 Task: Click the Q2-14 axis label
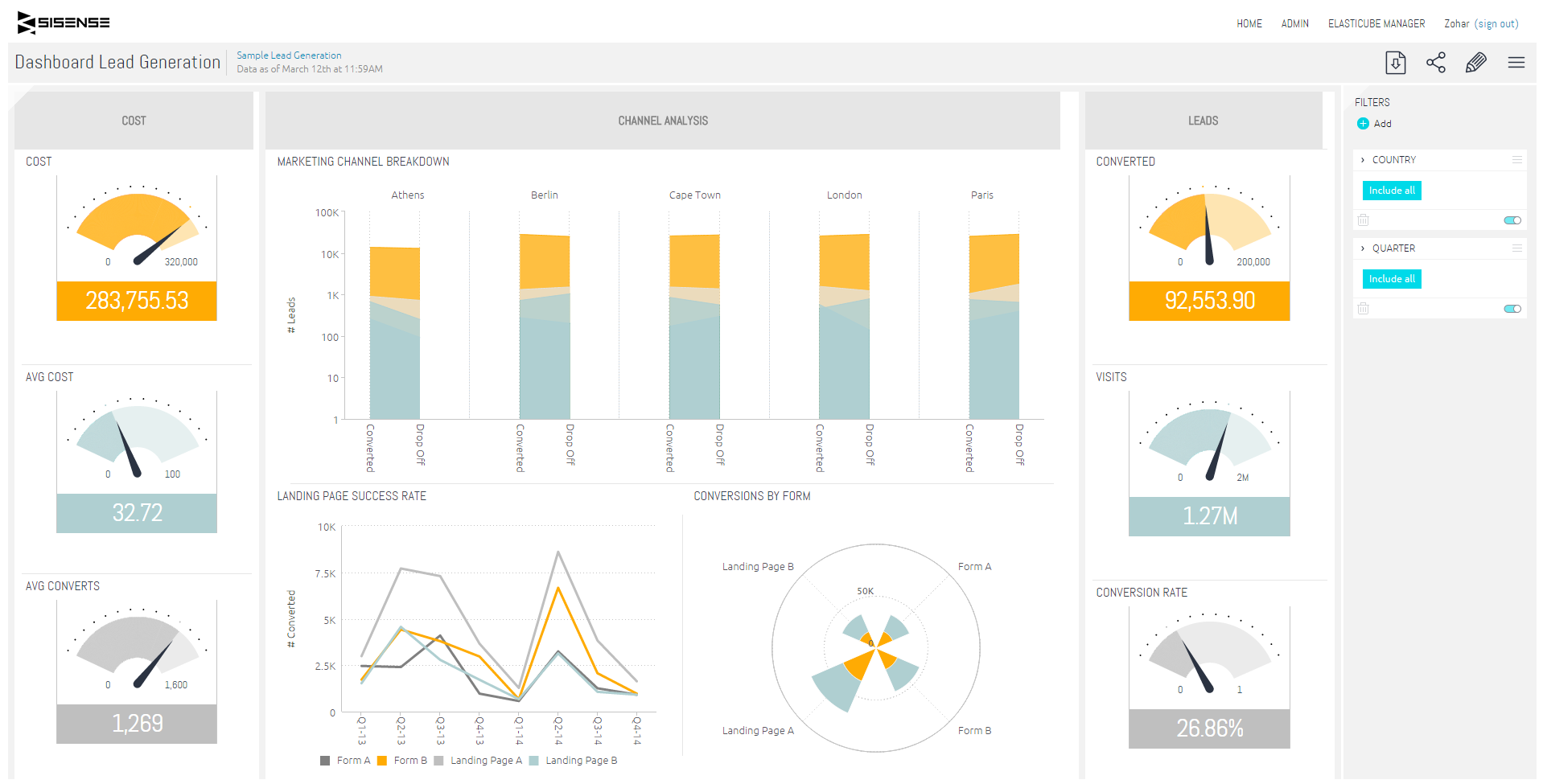(x=558, y=730)
